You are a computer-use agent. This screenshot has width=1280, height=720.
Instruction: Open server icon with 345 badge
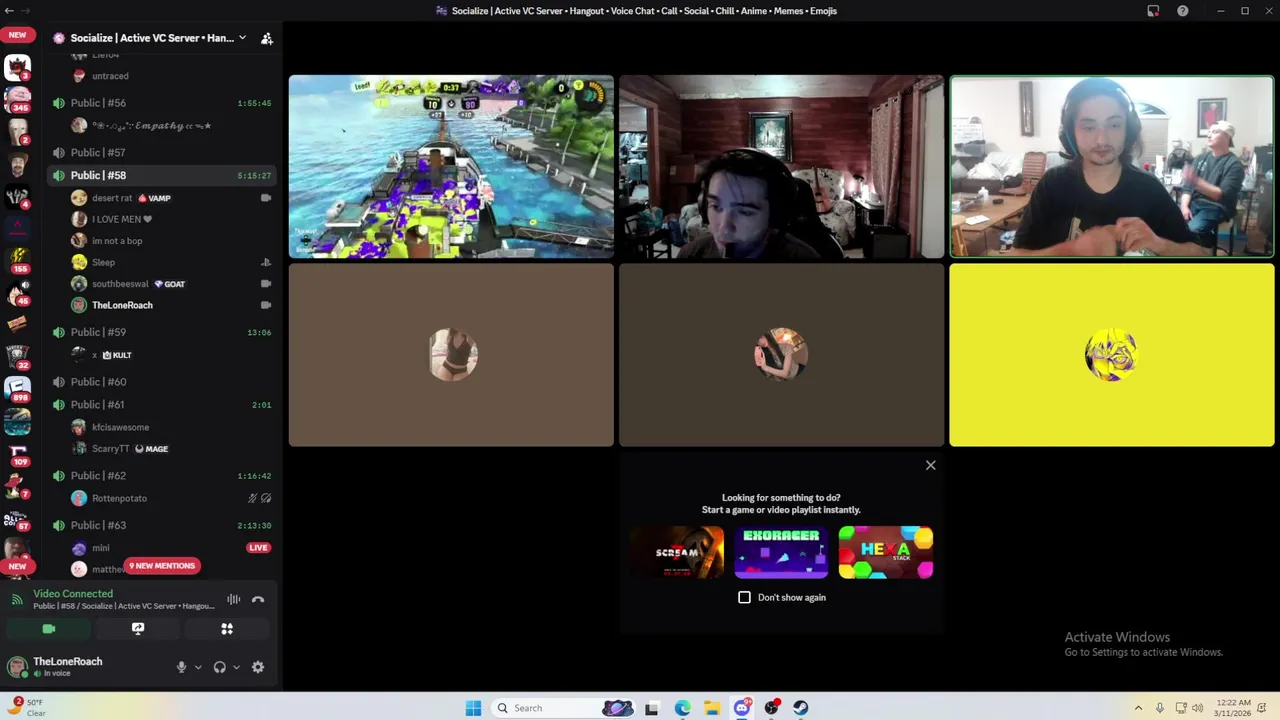pos(17,100)
